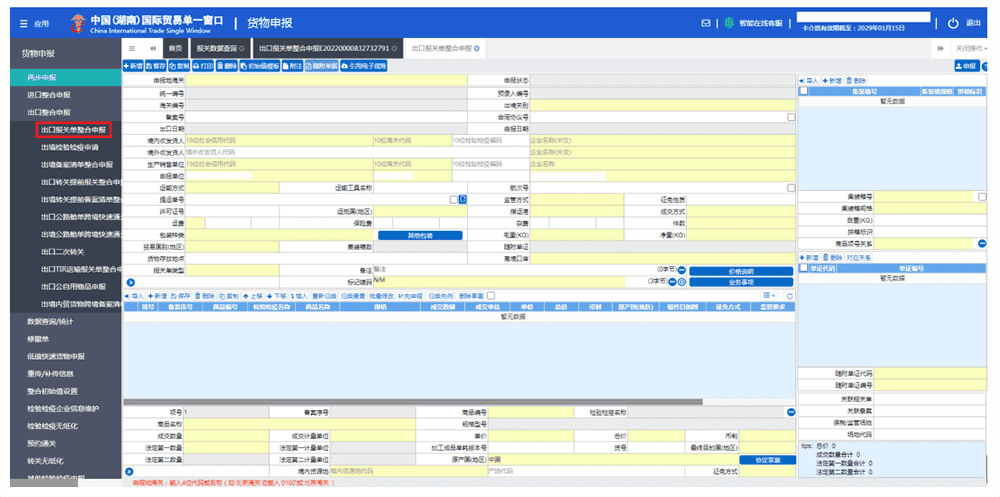Switch to the 报关数据查询 tab

pyautogui.click(x=218, y=48)
